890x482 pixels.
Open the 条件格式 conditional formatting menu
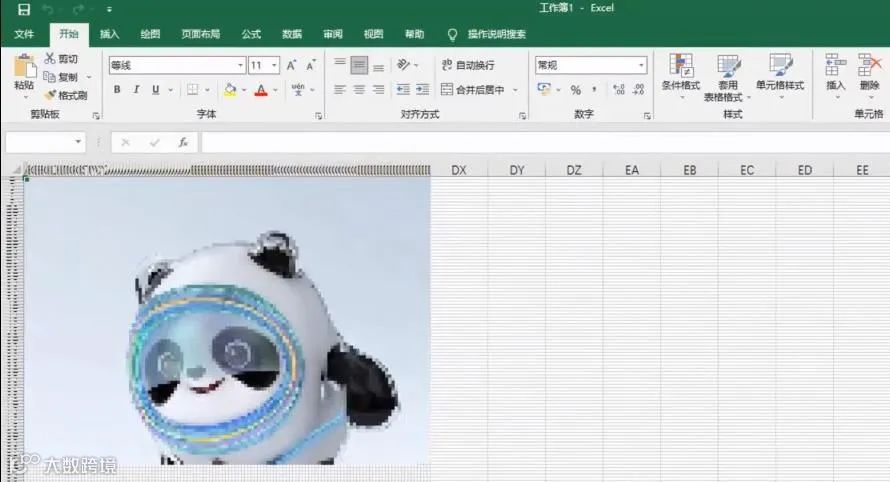(681, 77)
